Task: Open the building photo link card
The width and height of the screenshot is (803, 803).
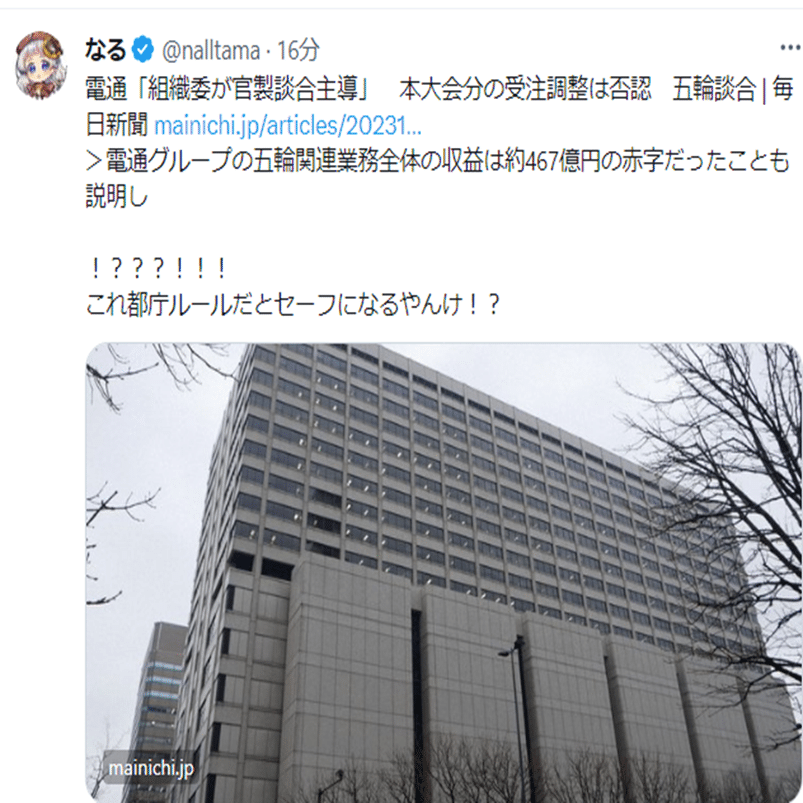Action: 443,573
